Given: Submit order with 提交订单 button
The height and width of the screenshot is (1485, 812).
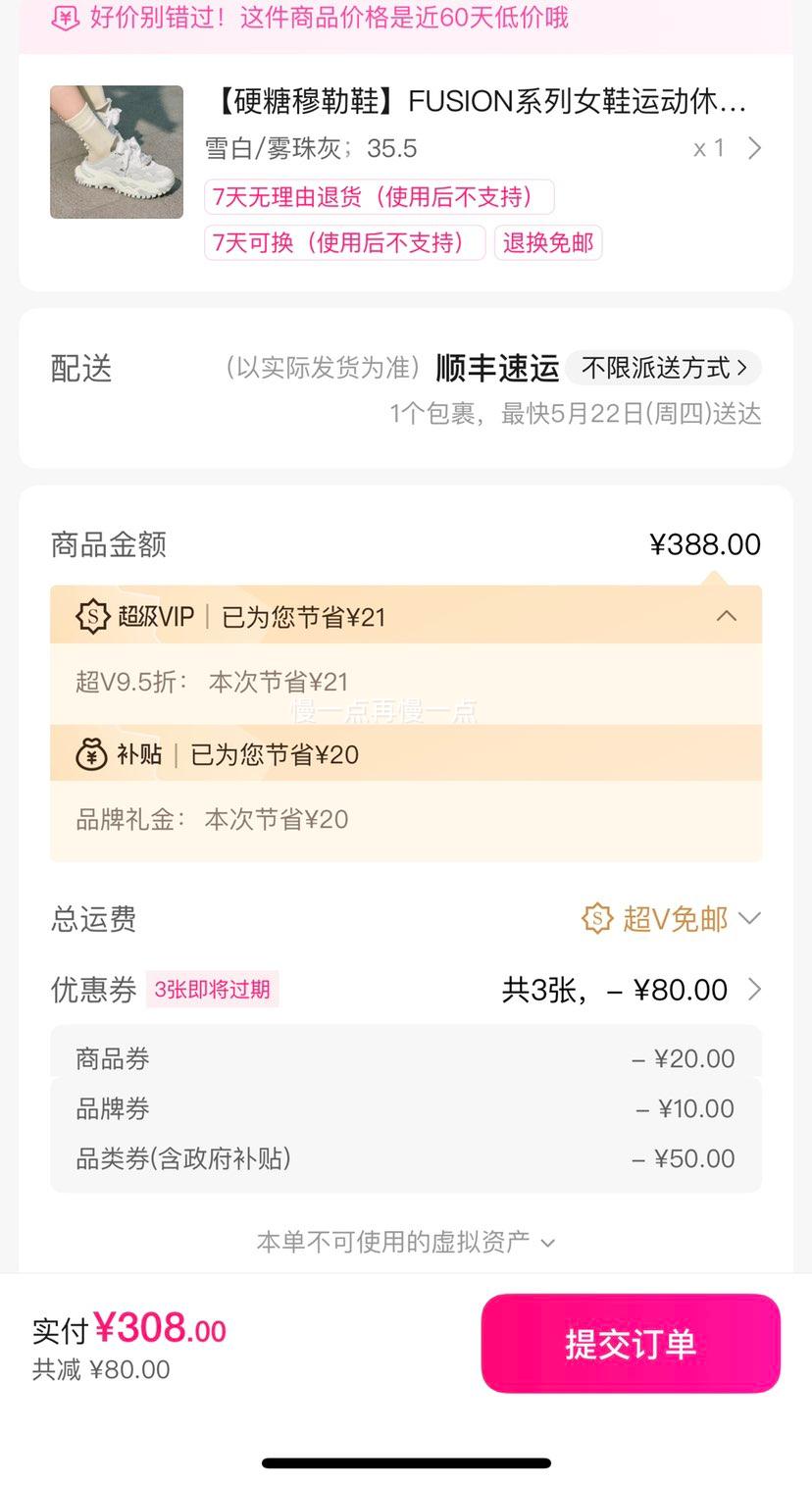Looking at the screenshot, I should pos(631,1344).
